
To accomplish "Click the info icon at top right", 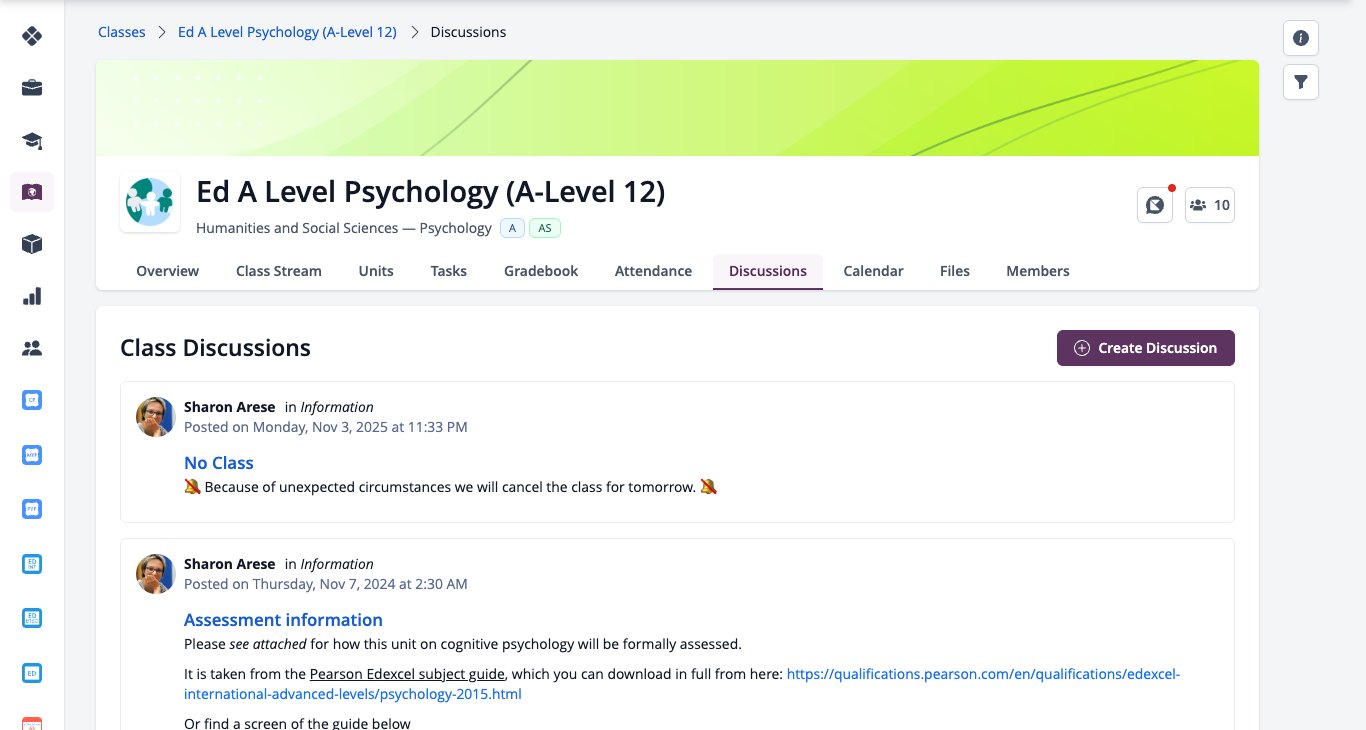I will tap(1301, 38).
